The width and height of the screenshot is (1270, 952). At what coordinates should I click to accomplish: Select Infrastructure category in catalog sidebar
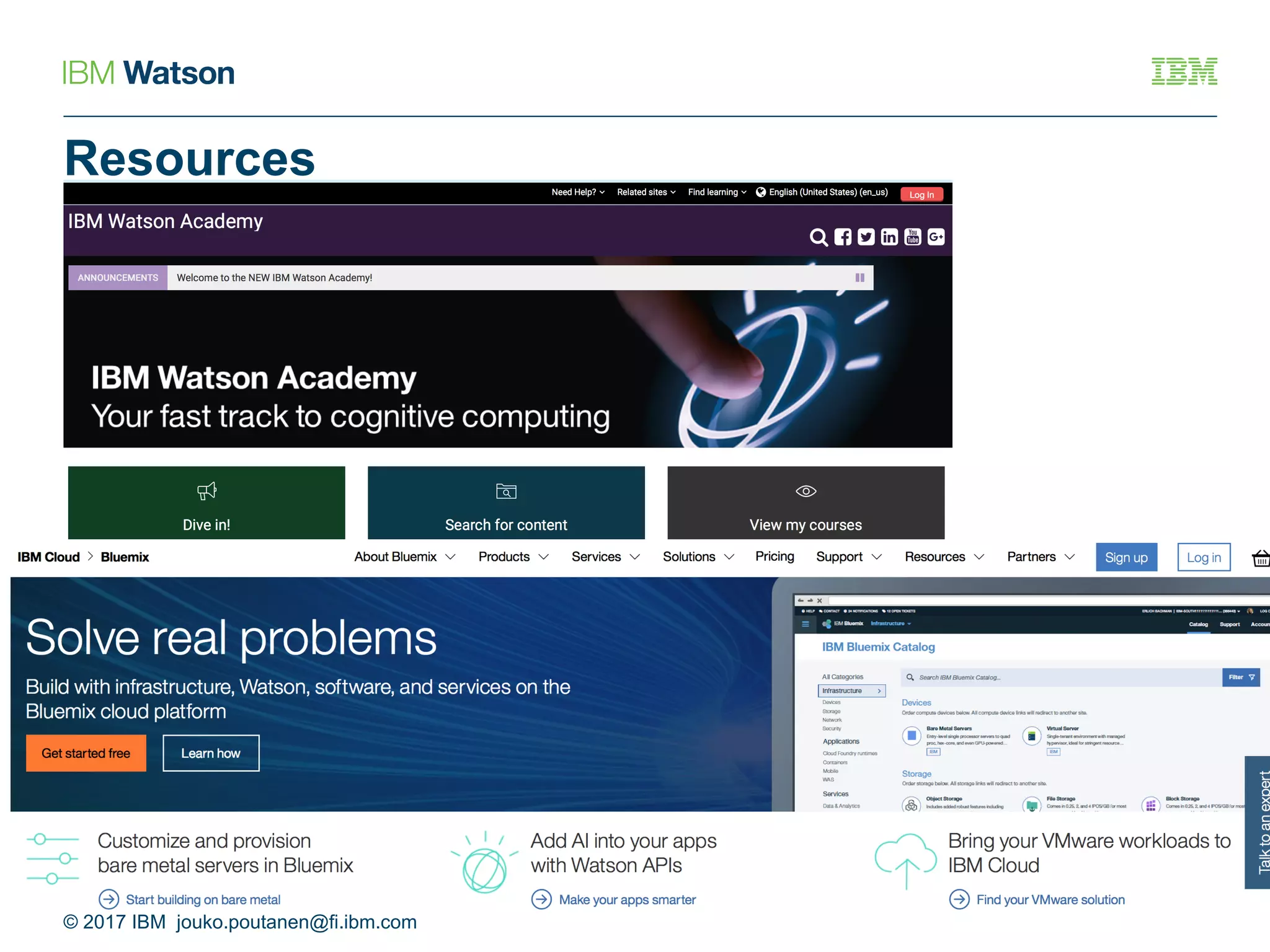[x=851, y=690]
